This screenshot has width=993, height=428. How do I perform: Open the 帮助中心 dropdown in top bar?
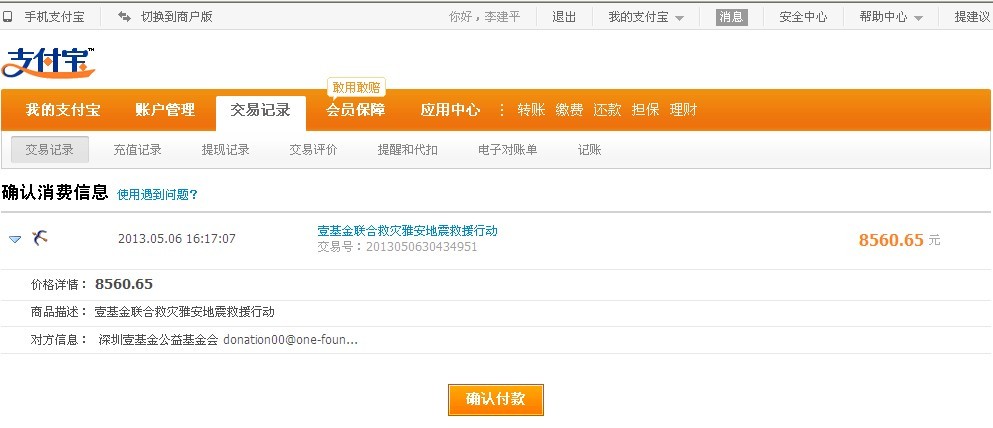(891, 17)
